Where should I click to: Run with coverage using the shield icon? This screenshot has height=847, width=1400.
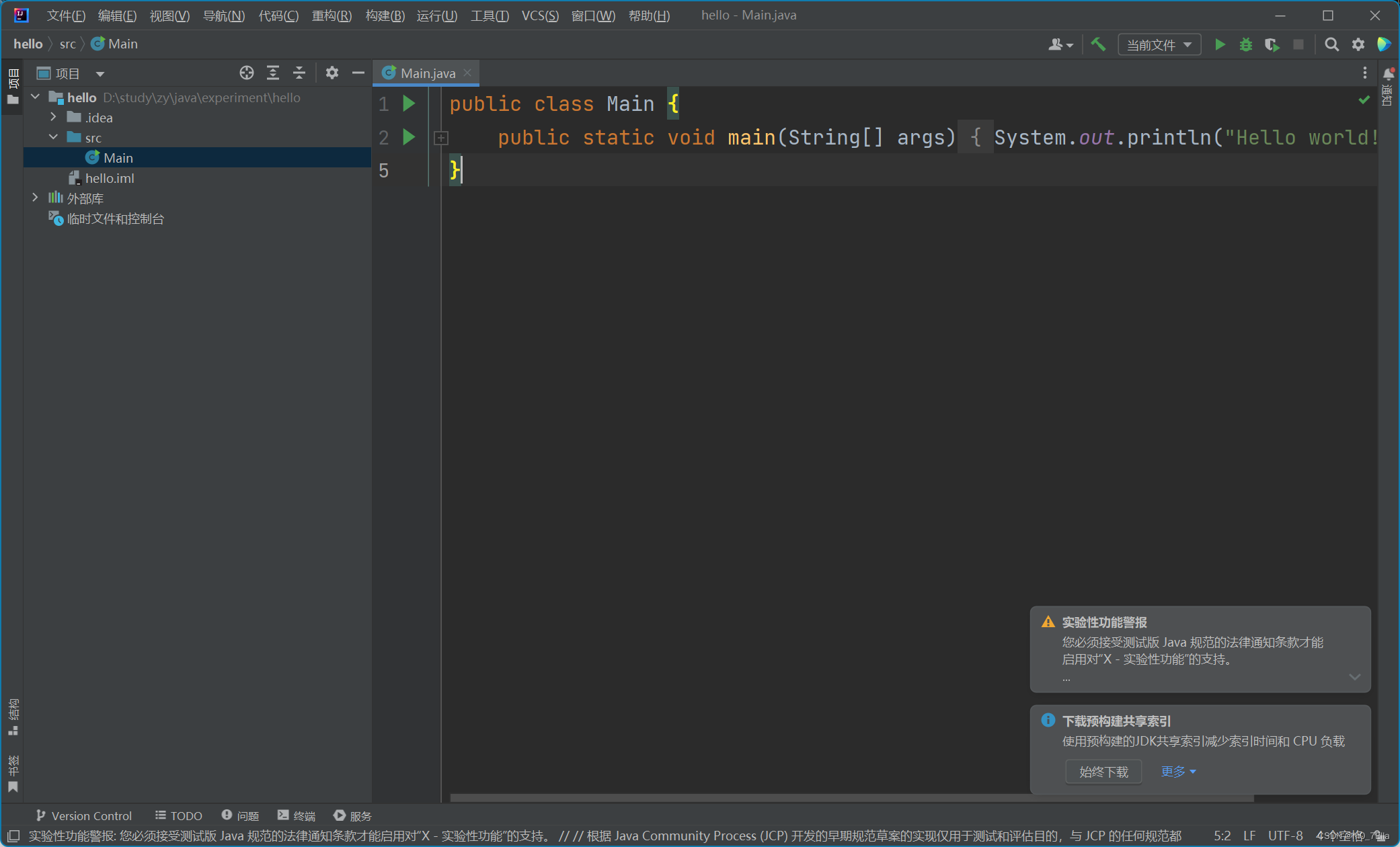1272,44
